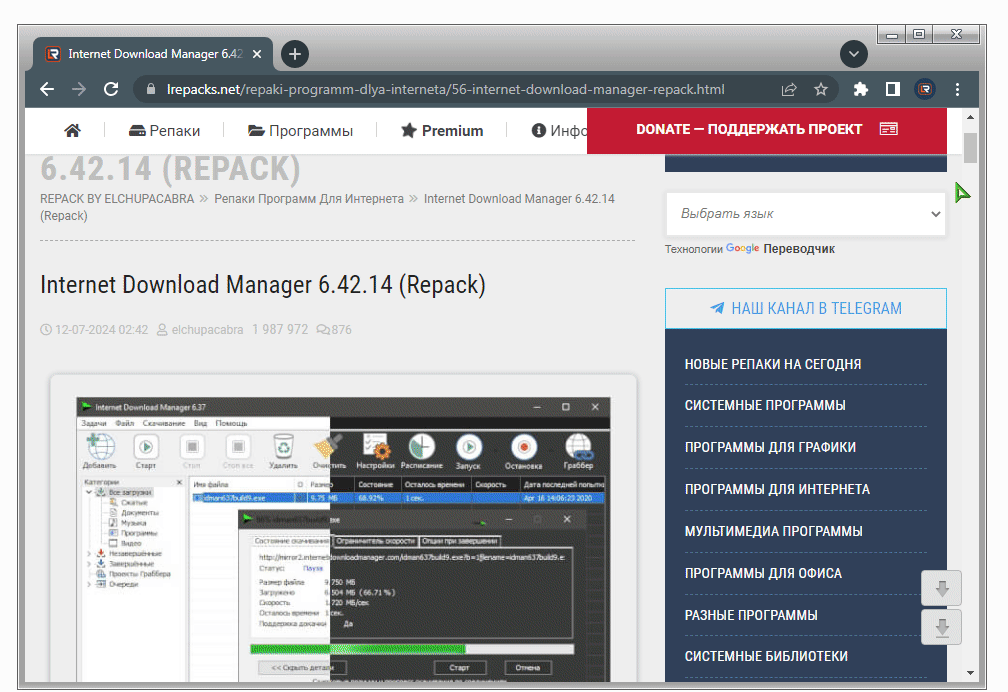Open ПРОГРАММЫ ДЛЯ ОФИСА category
This screenshot has width=1008, height=692.
point(763,573)
